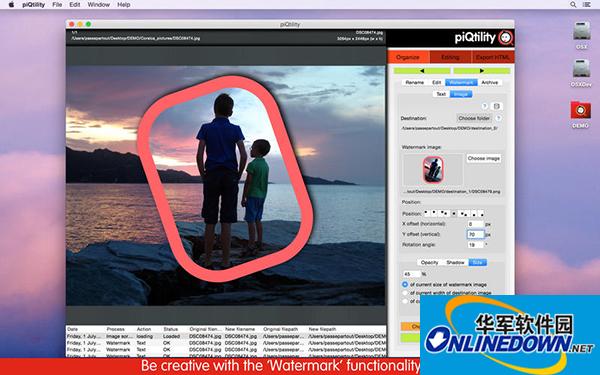Click Choose folder button
This screenshot has width=600, height=375.
point(474,118)
